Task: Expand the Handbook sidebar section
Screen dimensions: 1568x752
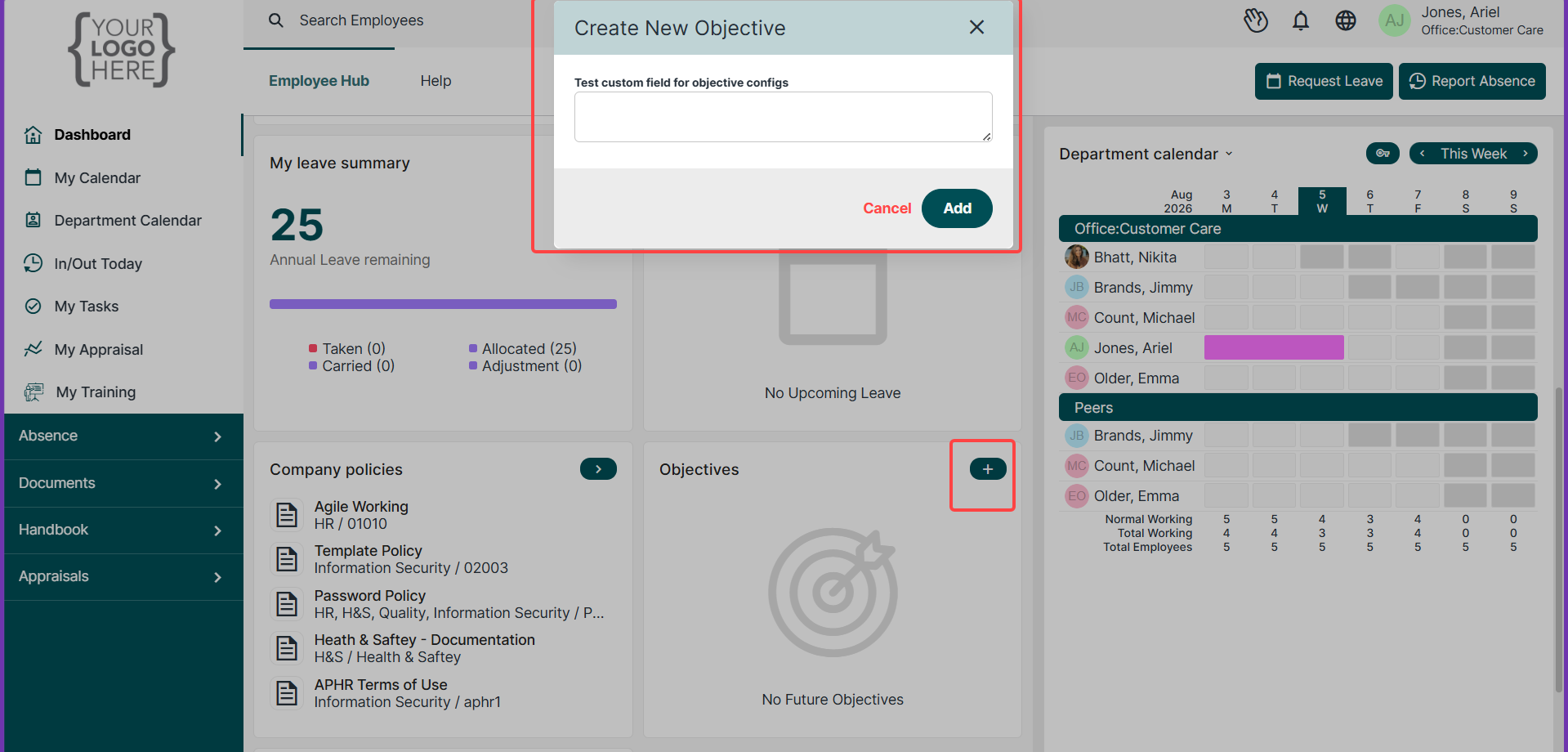Action: [x=123, y=530]
